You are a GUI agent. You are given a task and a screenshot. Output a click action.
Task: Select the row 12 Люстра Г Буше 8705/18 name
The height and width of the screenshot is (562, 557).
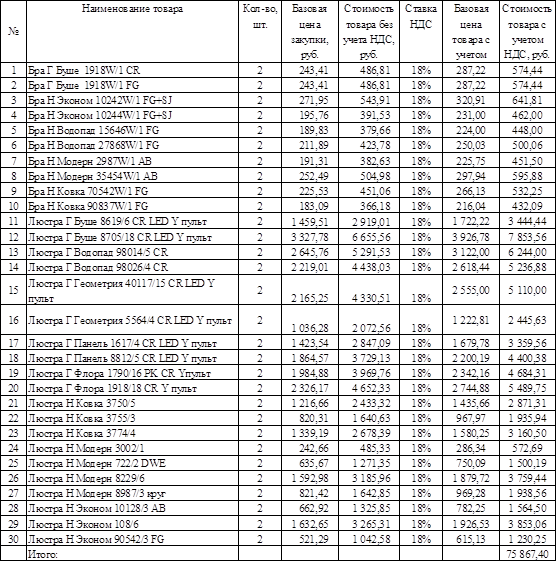pos(132,237)
